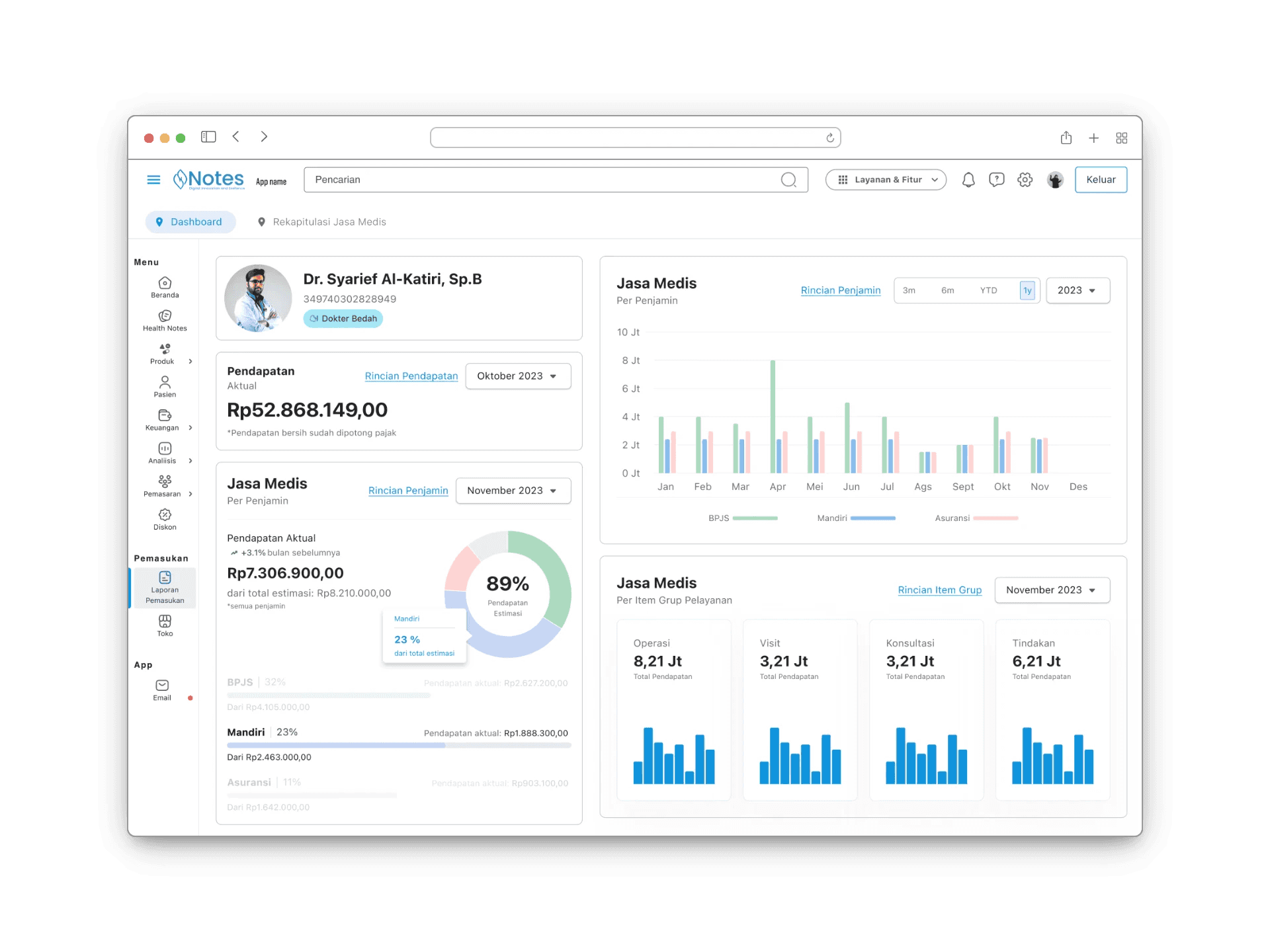
Task: Click the Pencarian search field
Action: coord(542,180)
